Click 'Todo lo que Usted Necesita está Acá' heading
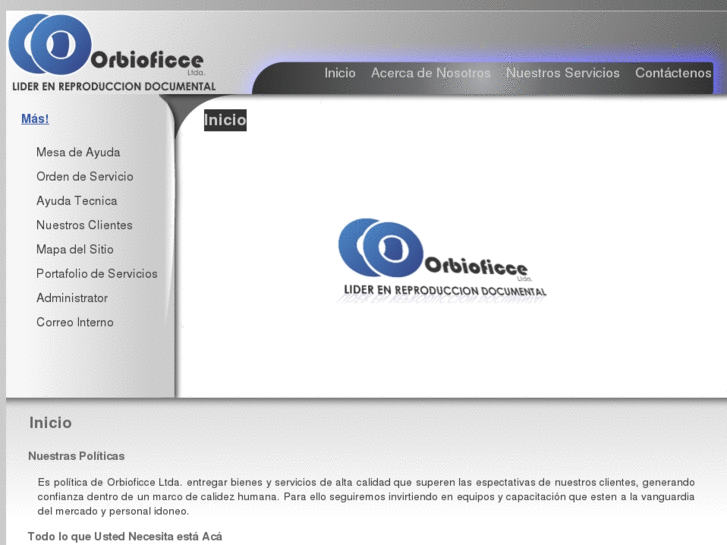Screen dimensions: 727x545 click(125, 536)
